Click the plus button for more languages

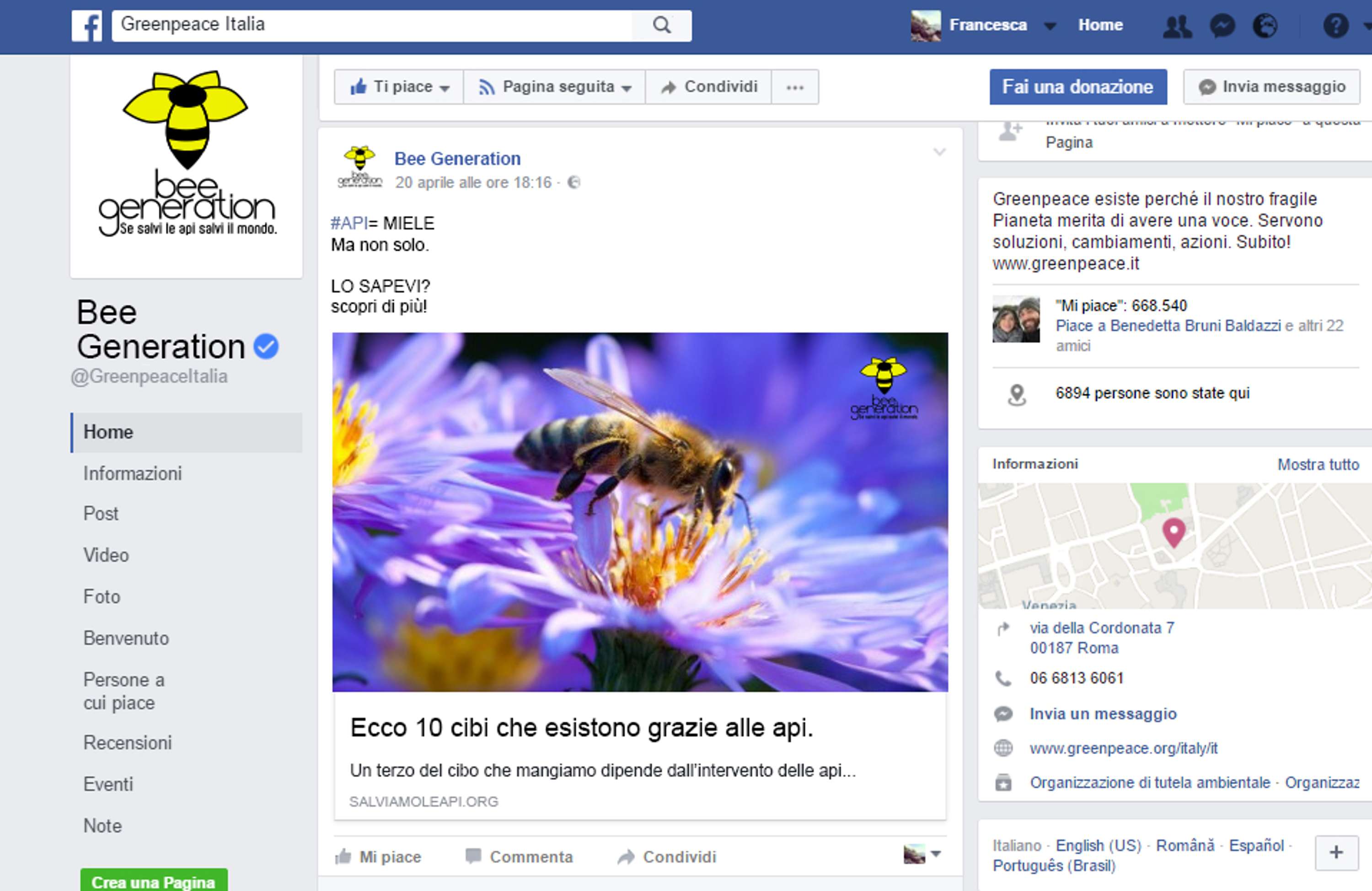coord(1336,853)
